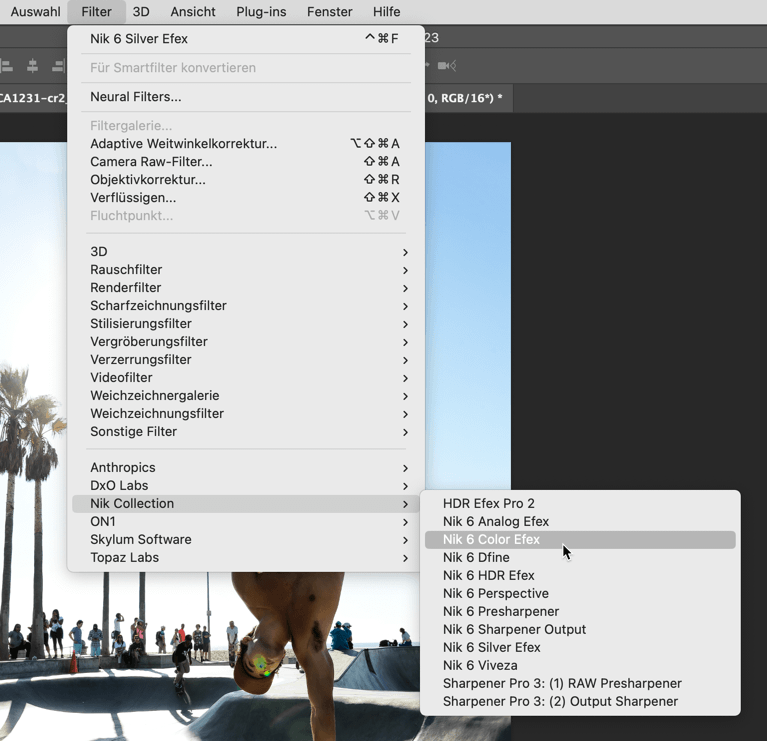Screen dimensions: 767x741
Task: Open the 3D menu in menu bar
Action: [141, 12]
